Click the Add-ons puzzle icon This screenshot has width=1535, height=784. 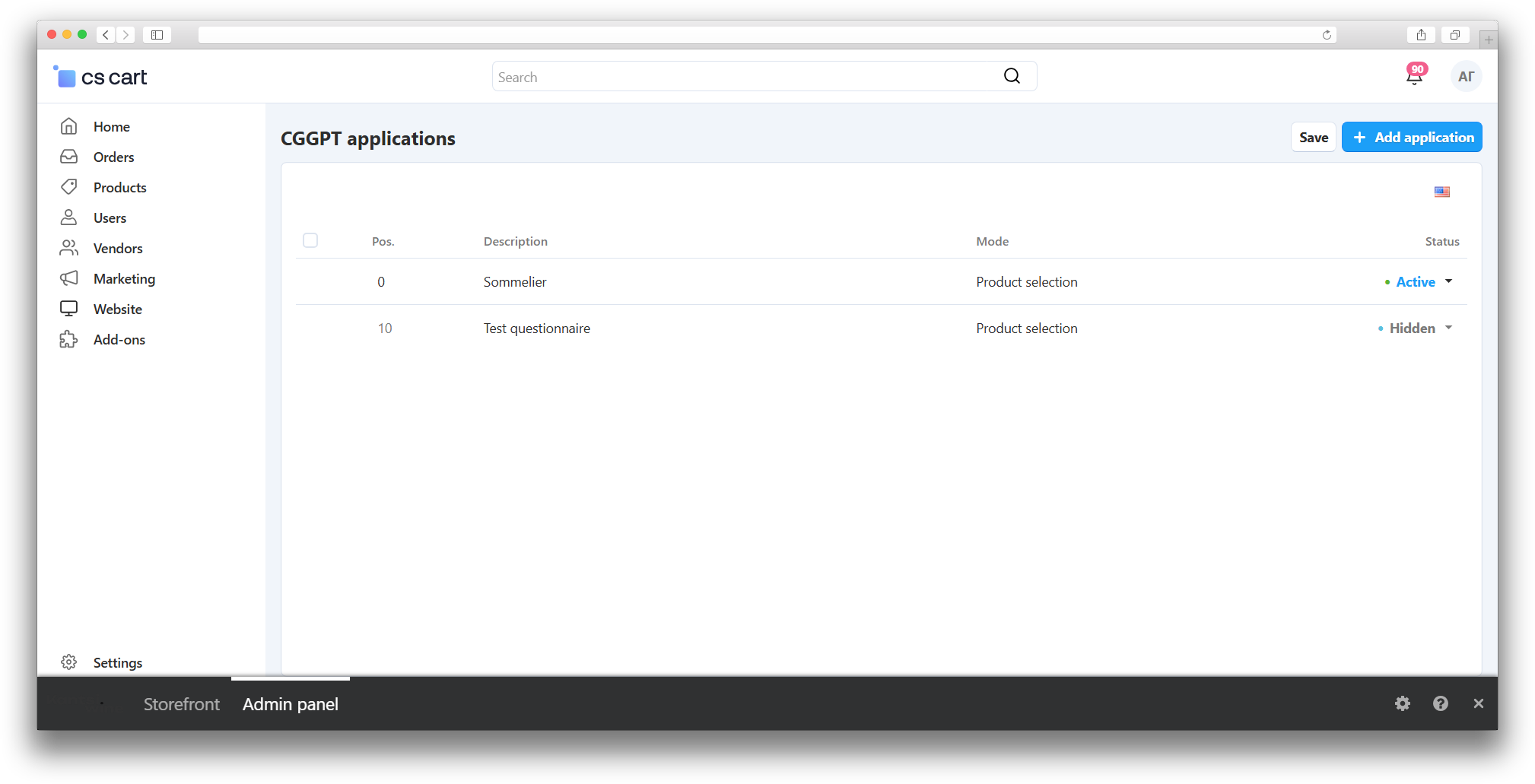point(69,339)
